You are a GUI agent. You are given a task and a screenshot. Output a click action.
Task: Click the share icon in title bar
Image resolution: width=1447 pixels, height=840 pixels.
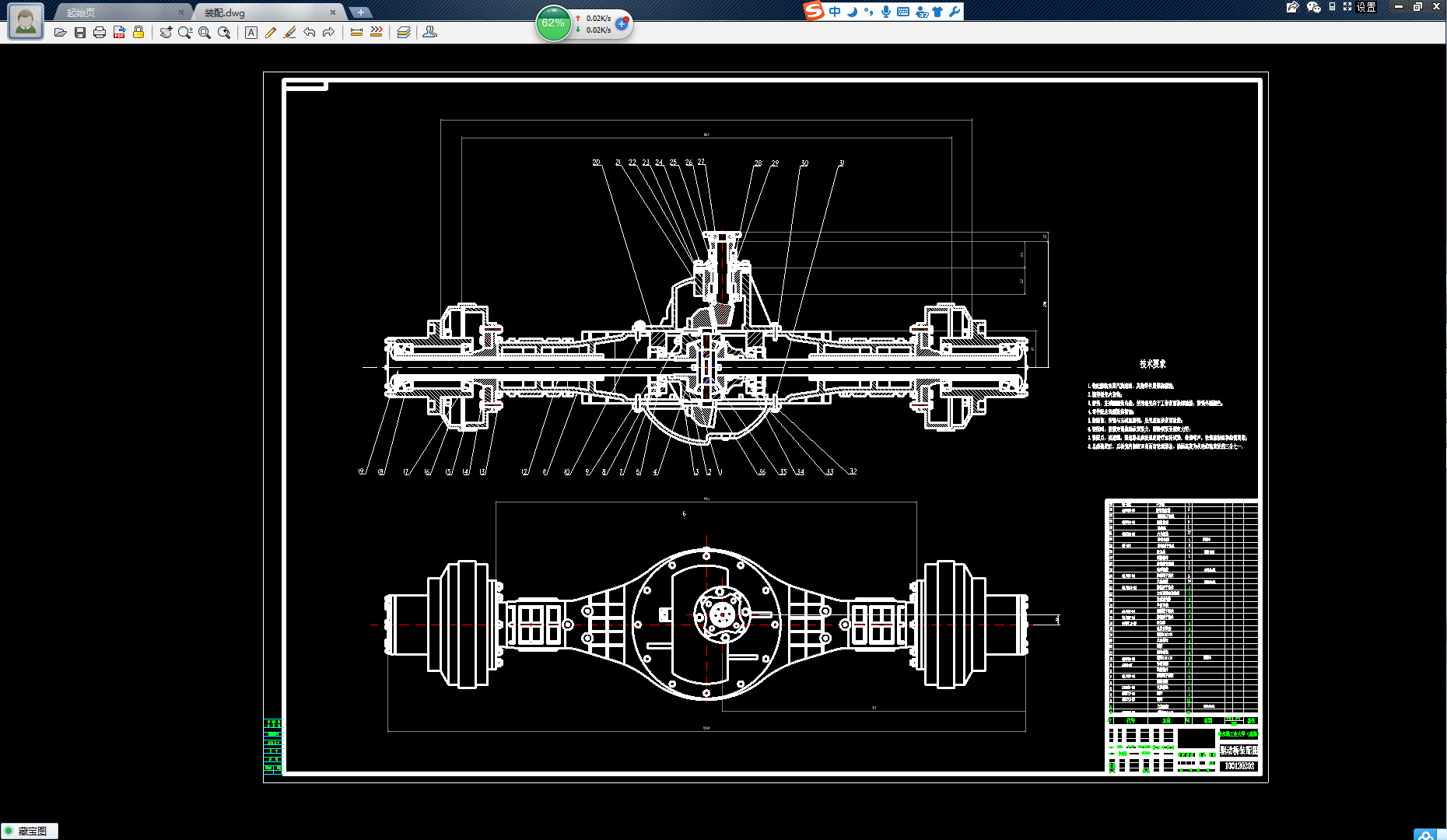coord(1293,7)
